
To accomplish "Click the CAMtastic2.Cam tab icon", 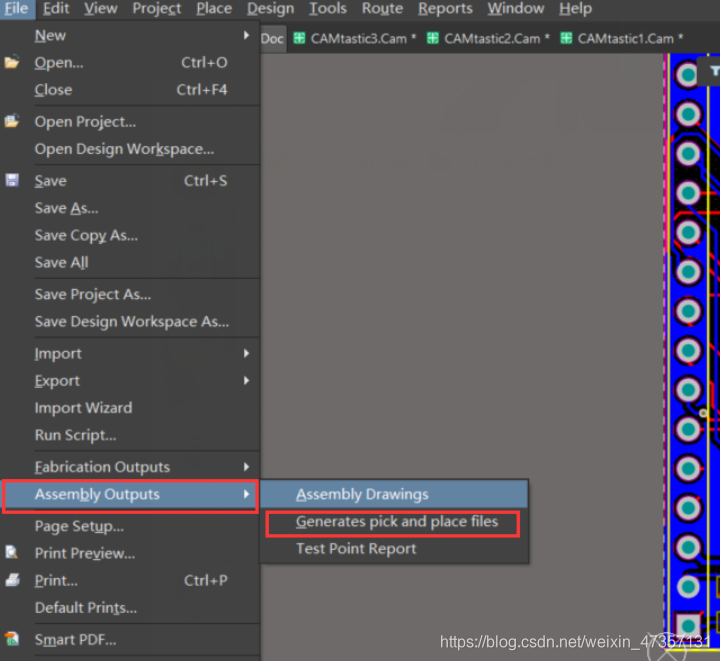I will point(433,38).
